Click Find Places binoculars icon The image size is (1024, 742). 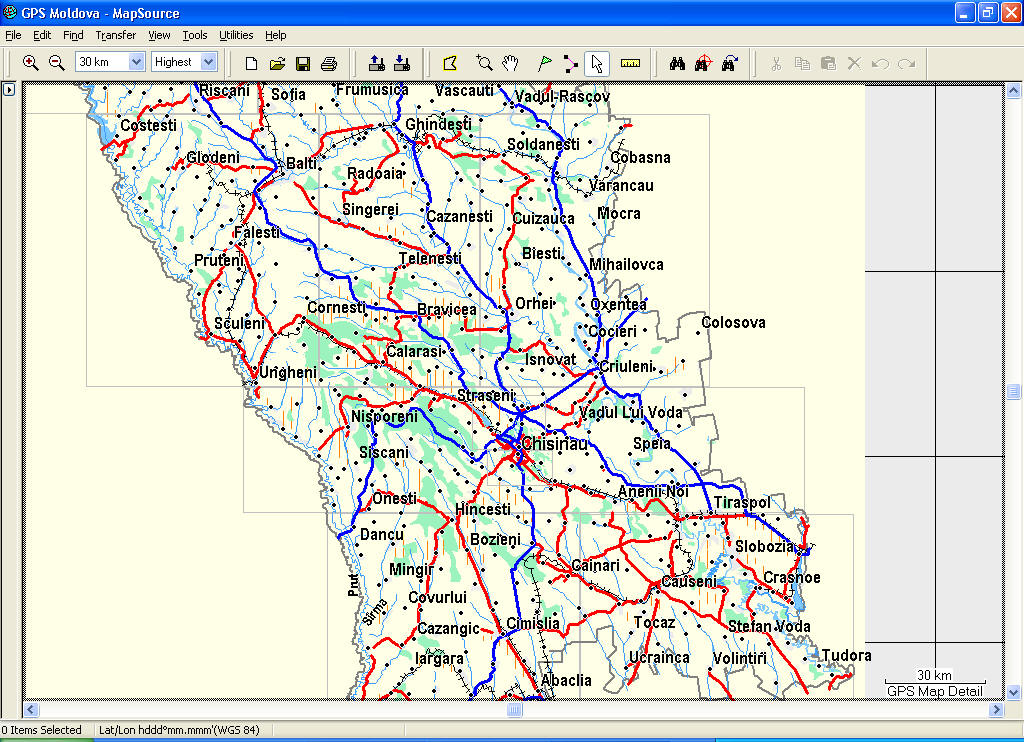point(677,63)
